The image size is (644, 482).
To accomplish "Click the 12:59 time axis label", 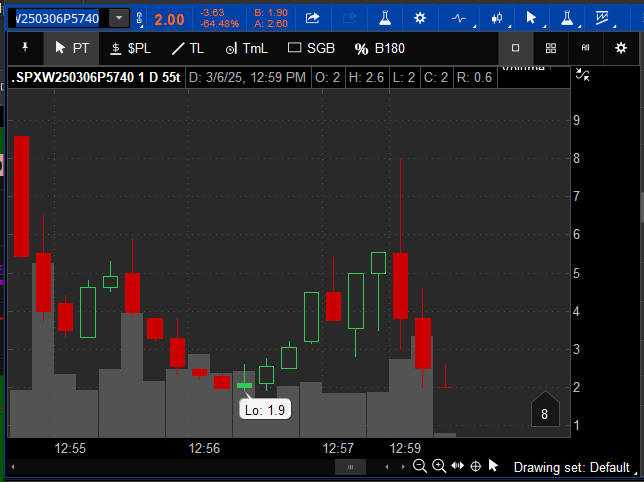I will coord(405,448).
